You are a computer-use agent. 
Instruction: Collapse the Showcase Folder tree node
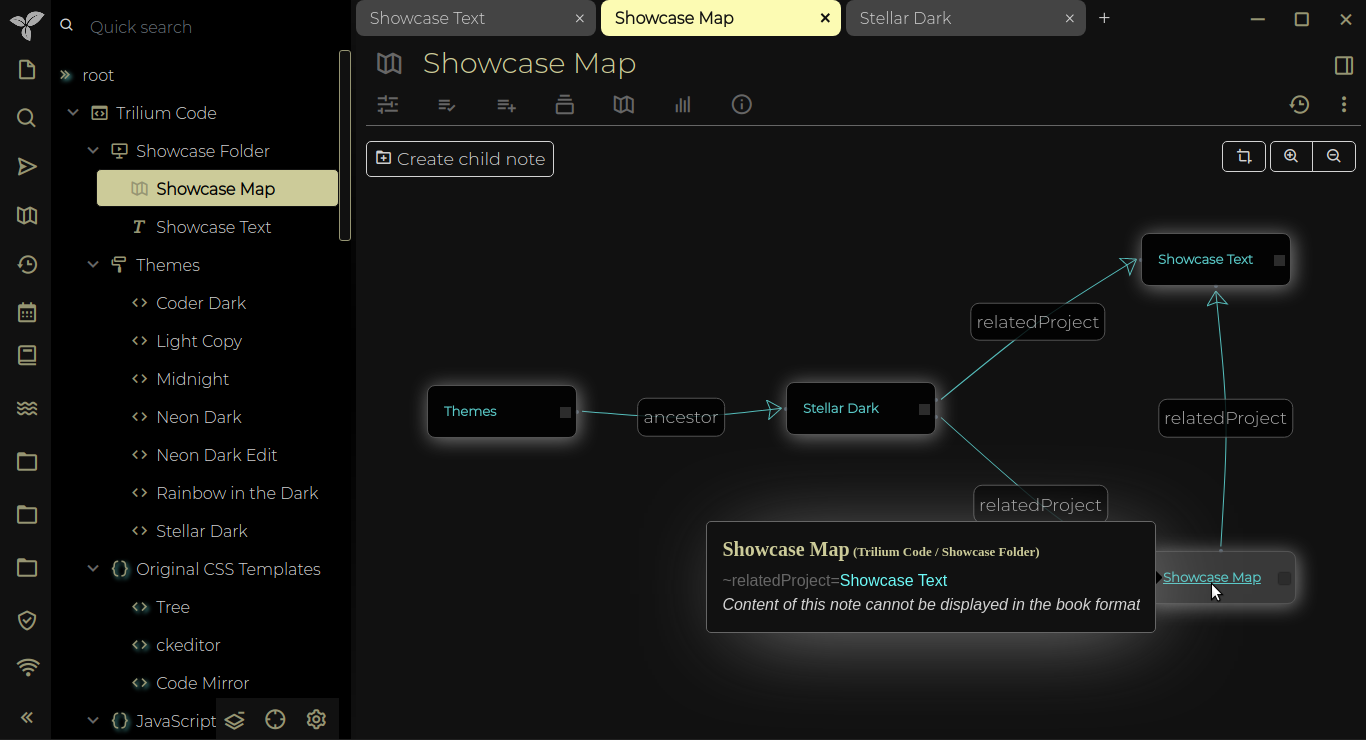[x=93, y=151]
